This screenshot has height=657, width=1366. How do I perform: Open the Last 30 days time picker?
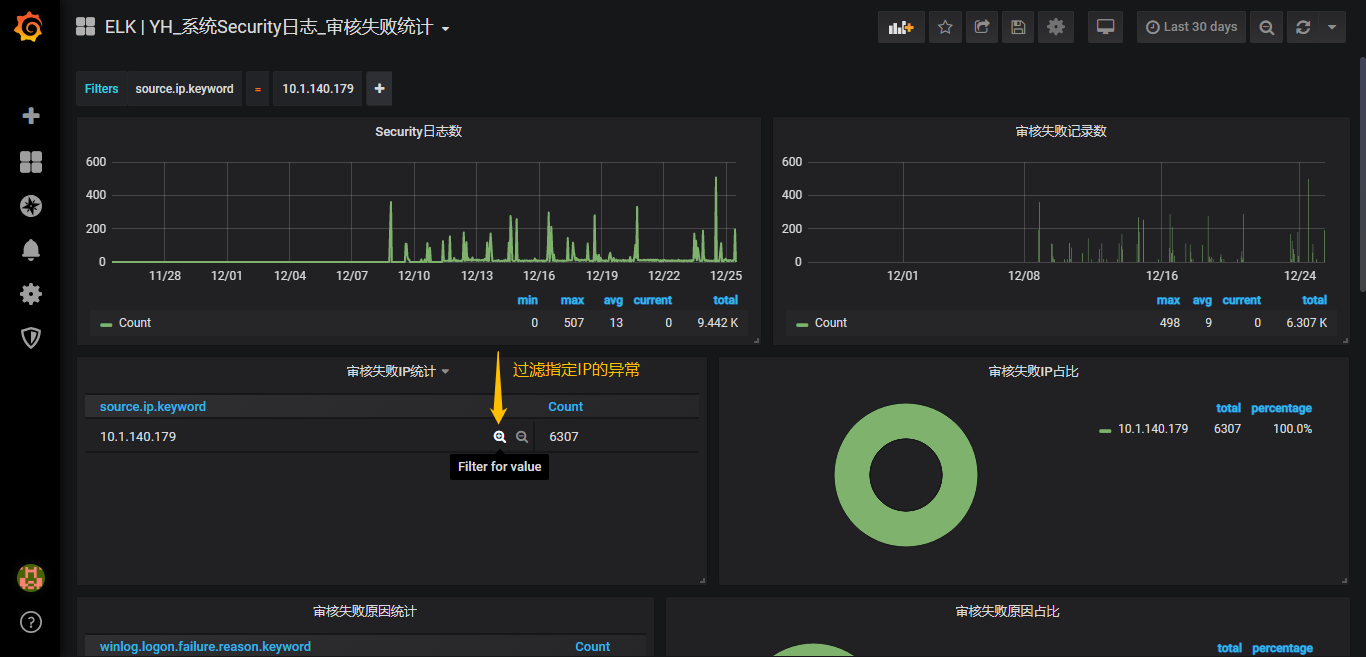click(x=1191, y=26)
